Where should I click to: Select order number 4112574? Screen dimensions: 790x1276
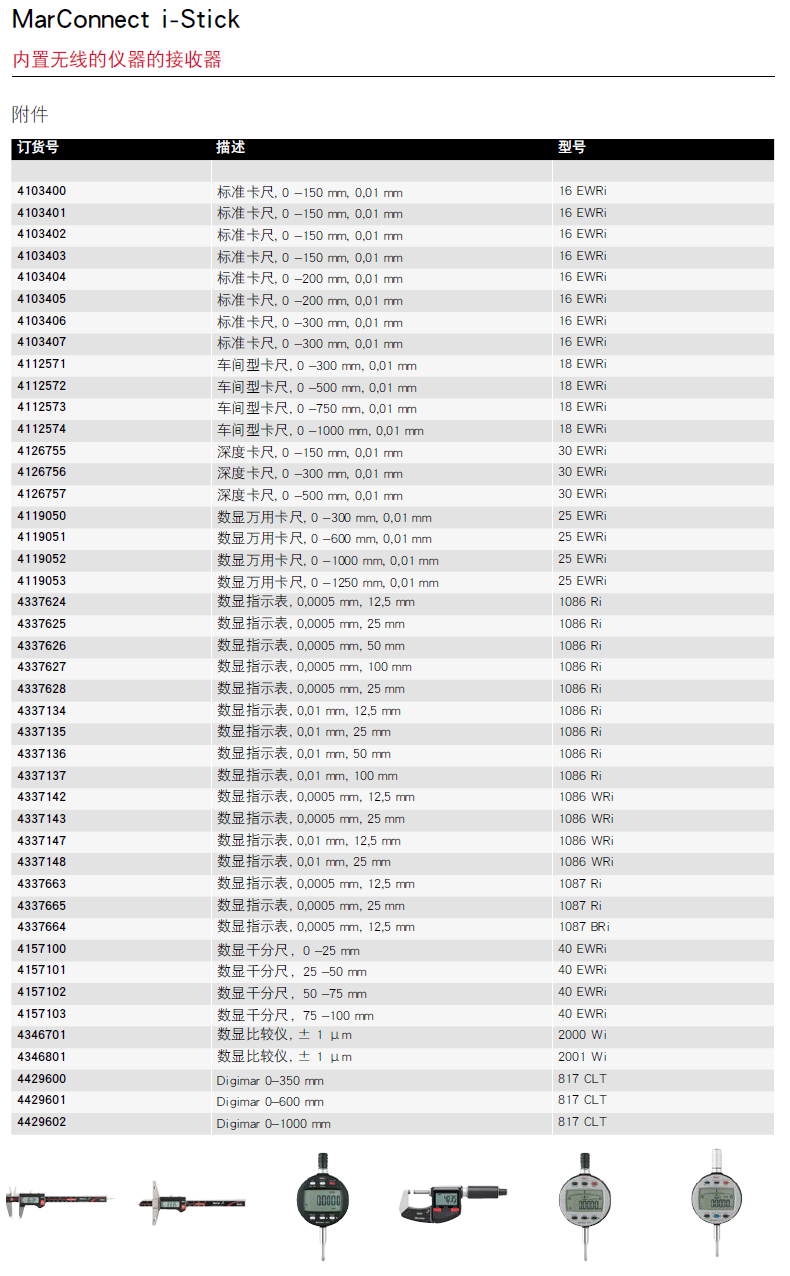coord(42,429)
